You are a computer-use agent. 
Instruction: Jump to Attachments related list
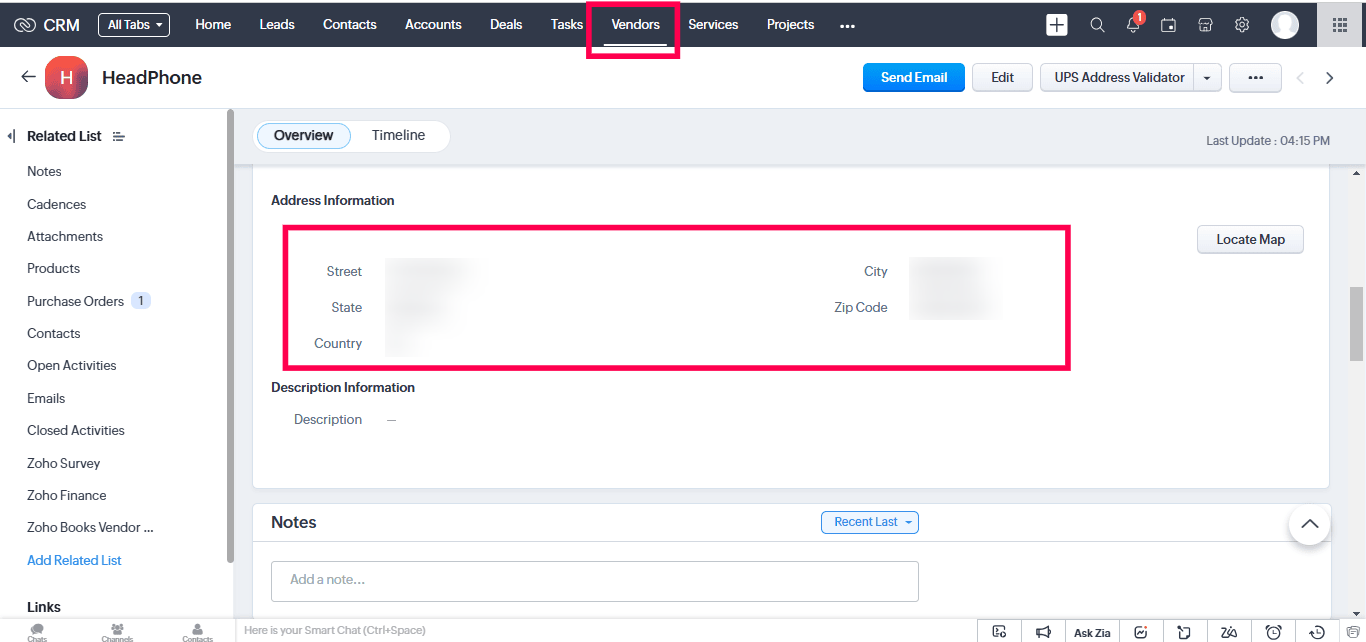click(x=65, y=236)
